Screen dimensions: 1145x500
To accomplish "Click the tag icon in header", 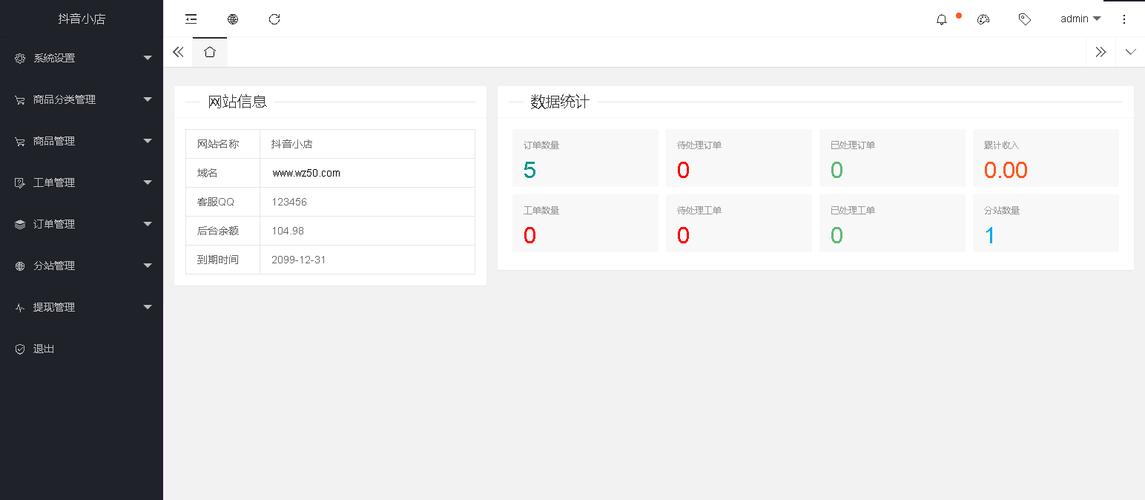I will 1024,19.
